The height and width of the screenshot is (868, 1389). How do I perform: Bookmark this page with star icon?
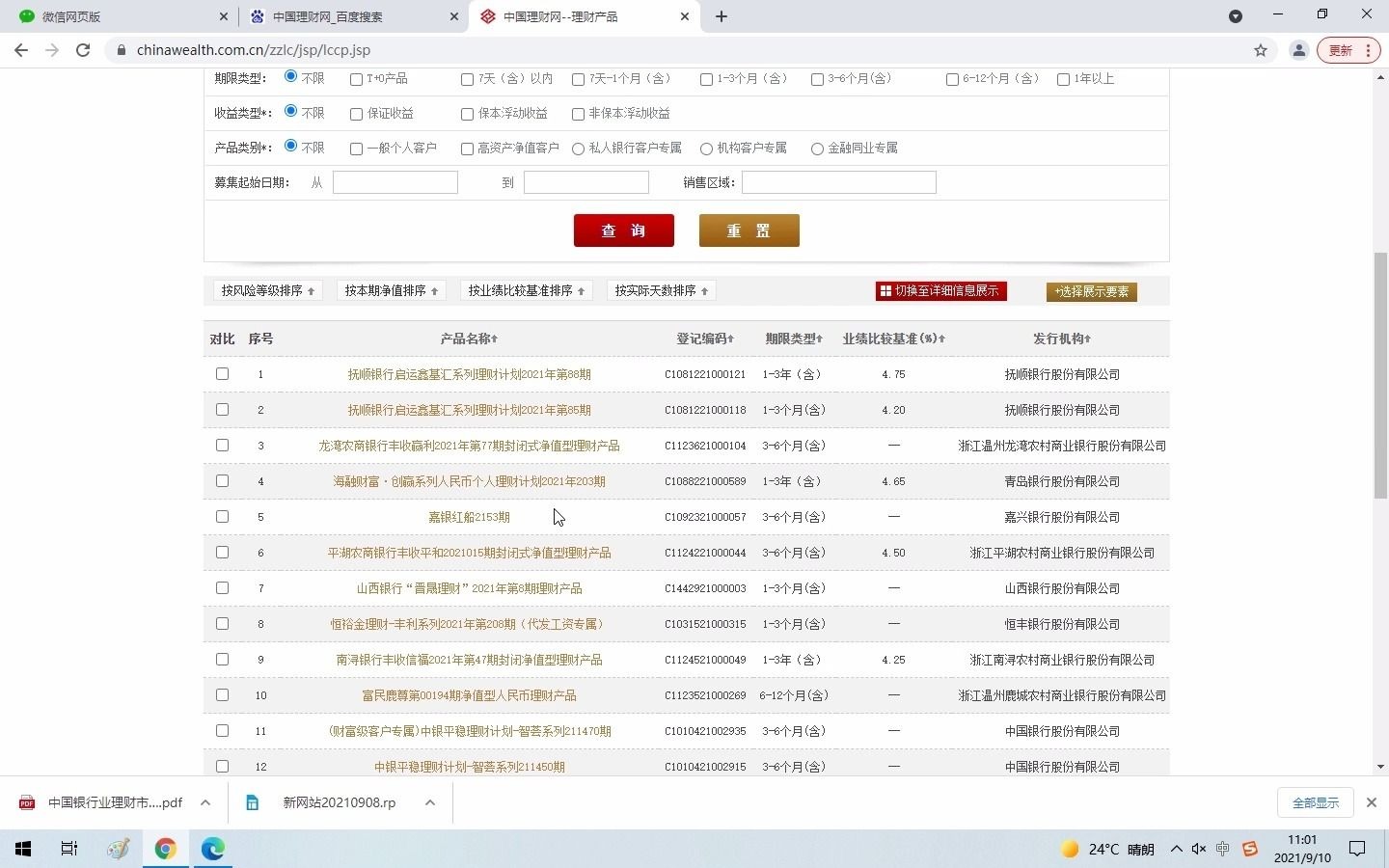pyautogui.click(x=1261, y=50)
